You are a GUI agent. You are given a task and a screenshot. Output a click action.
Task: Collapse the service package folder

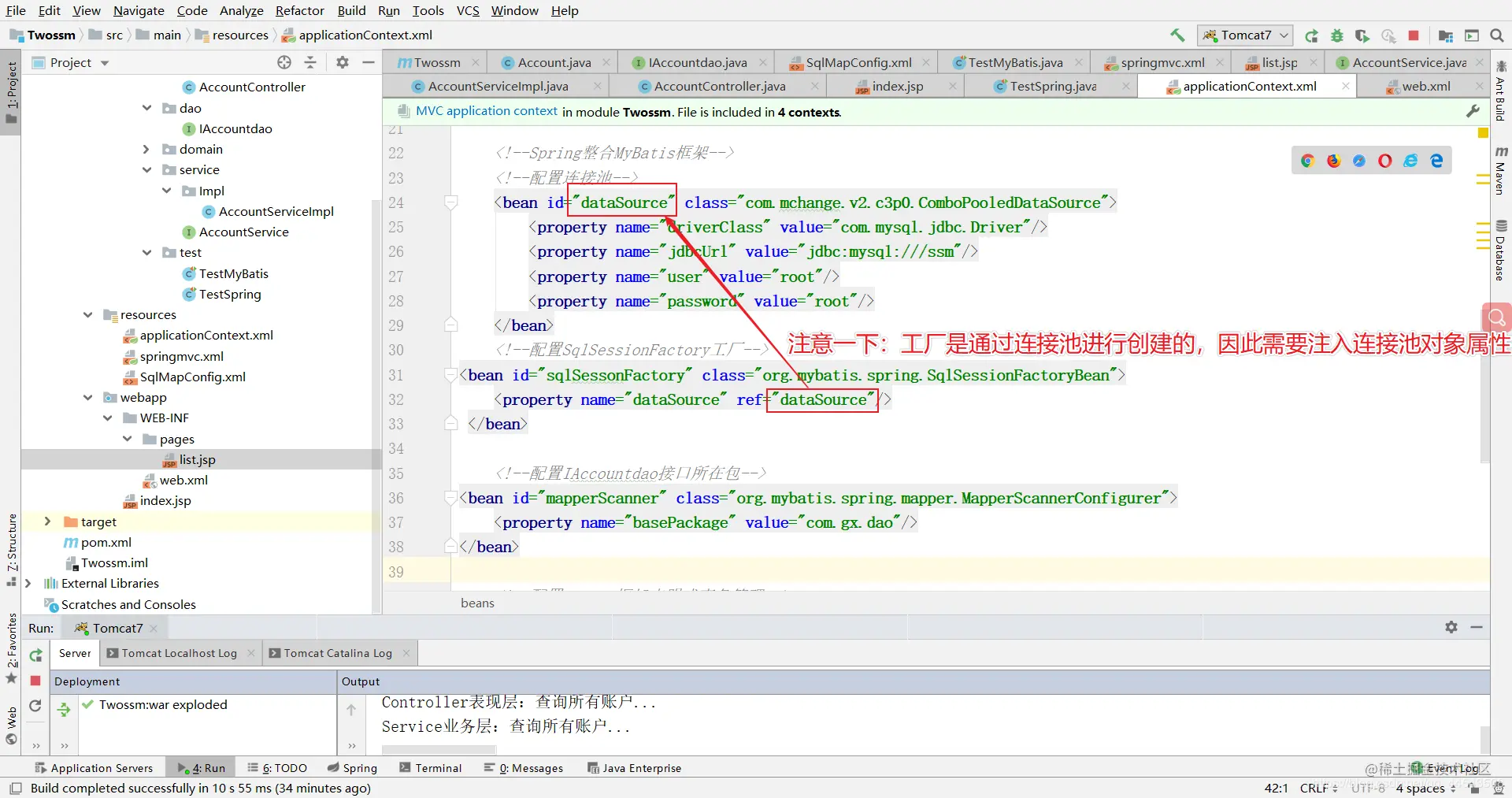point(146,169)
